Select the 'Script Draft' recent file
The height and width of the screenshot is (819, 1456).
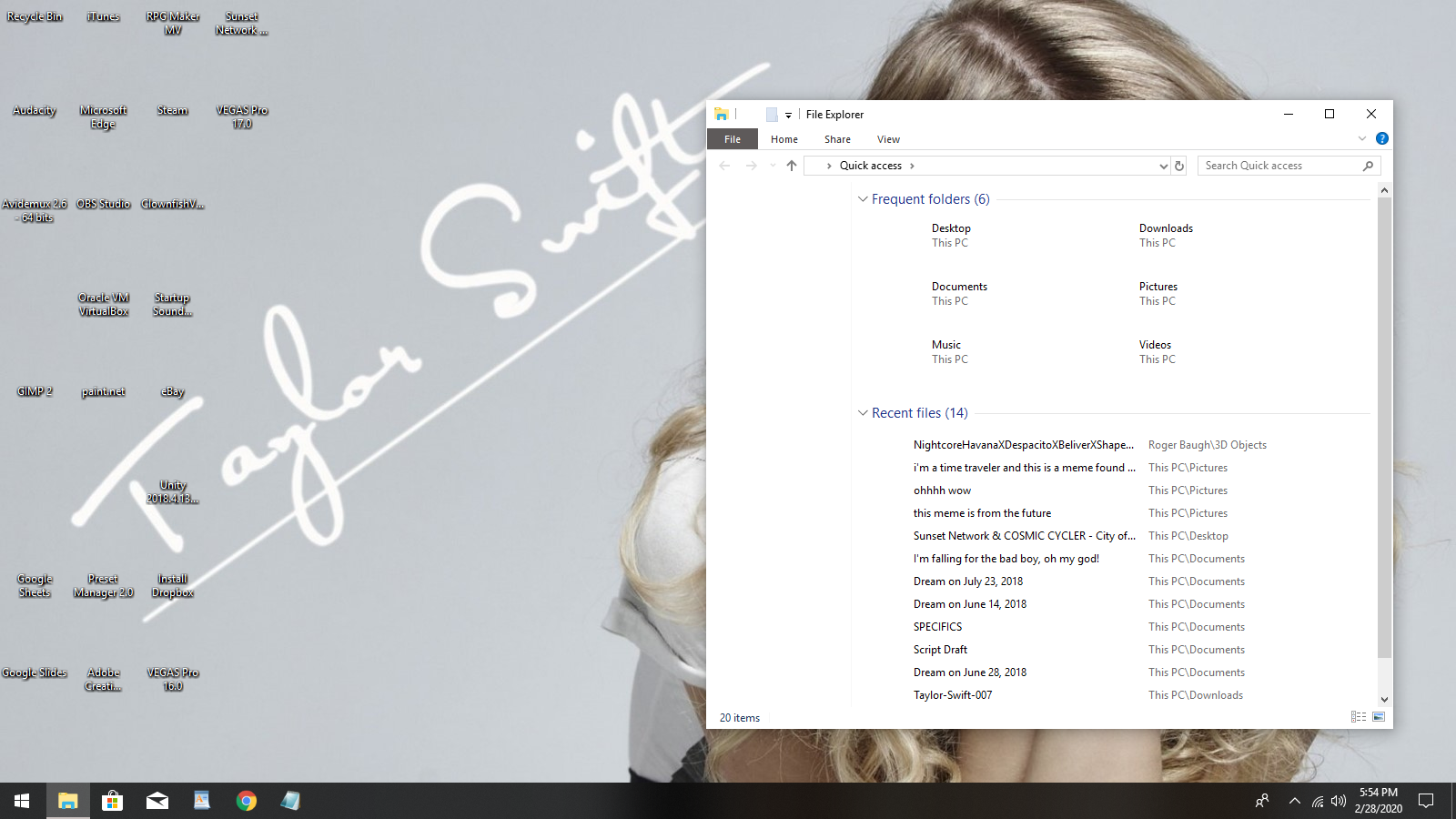pyautogui.click(x=940, y=650)
